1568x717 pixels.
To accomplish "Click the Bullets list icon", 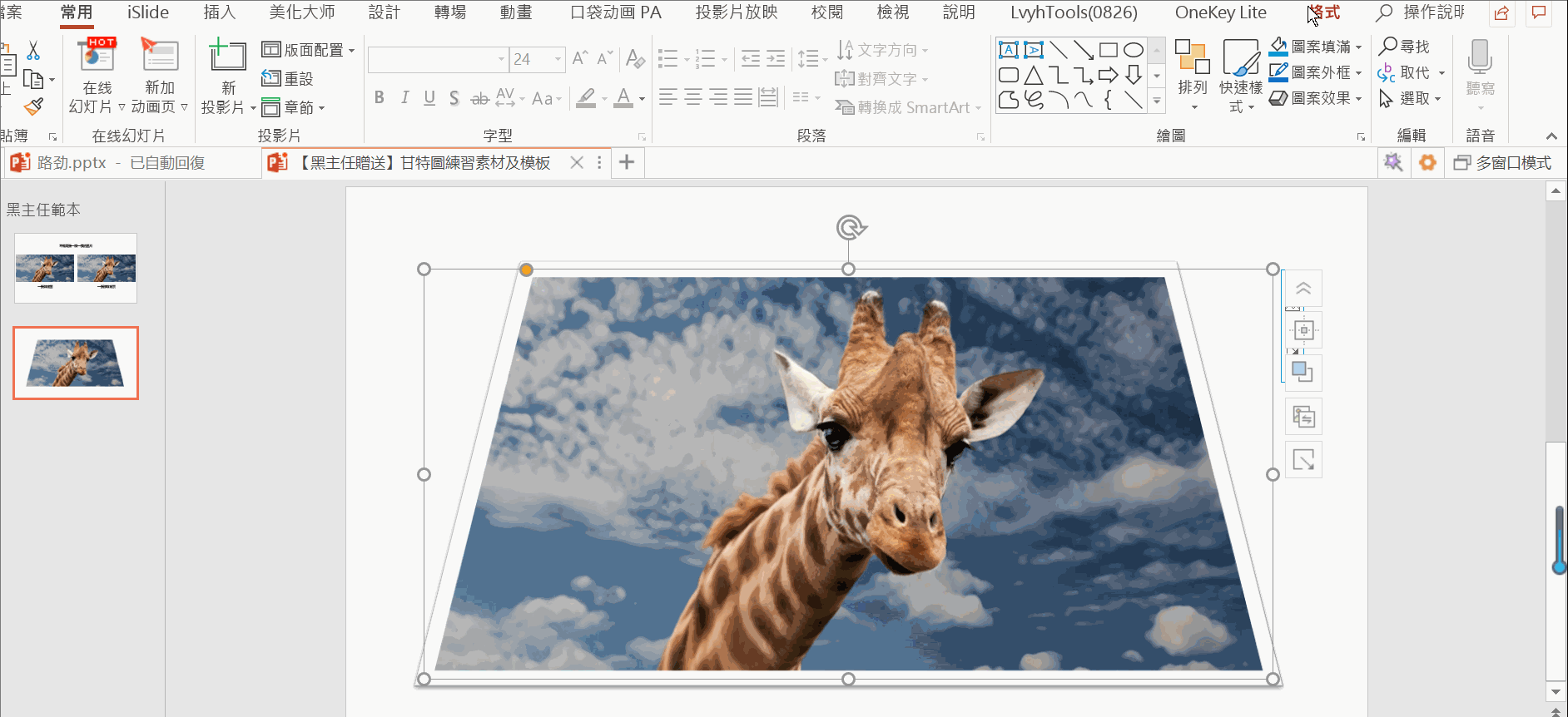I will (667, 58).
